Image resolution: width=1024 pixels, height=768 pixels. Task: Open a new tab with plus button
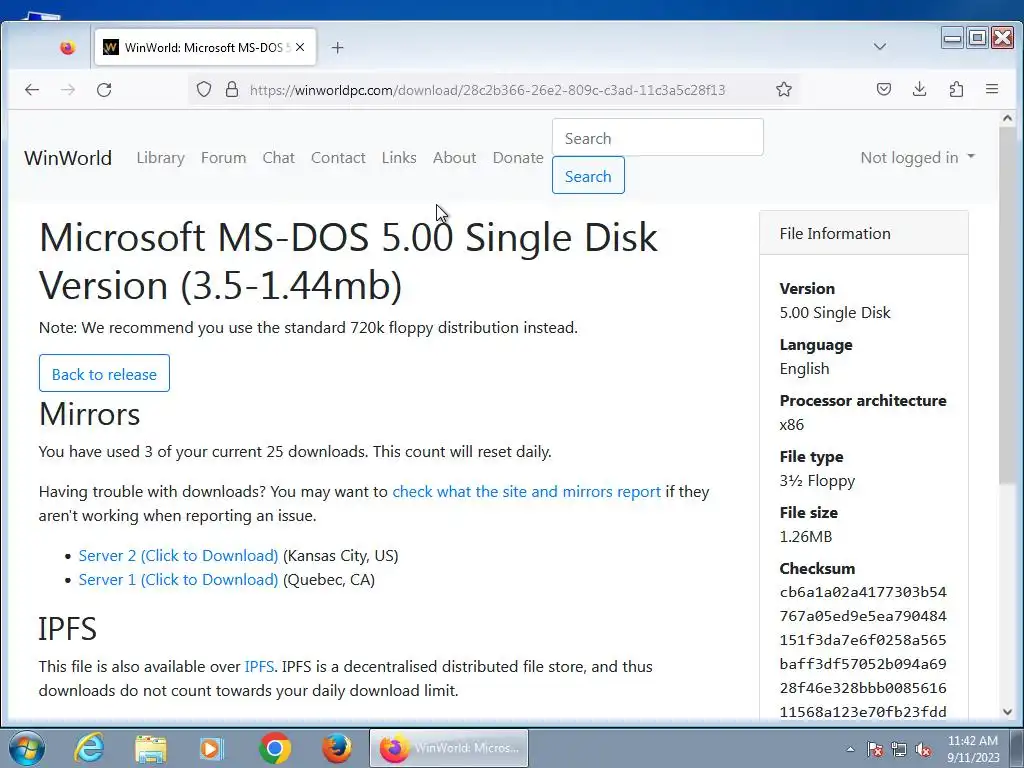[x=338, y=48]
